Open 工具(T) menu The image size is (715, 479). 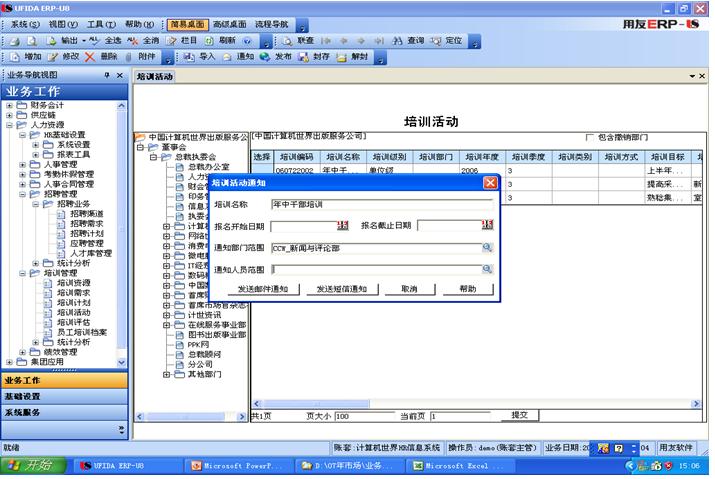click(101, 25)
